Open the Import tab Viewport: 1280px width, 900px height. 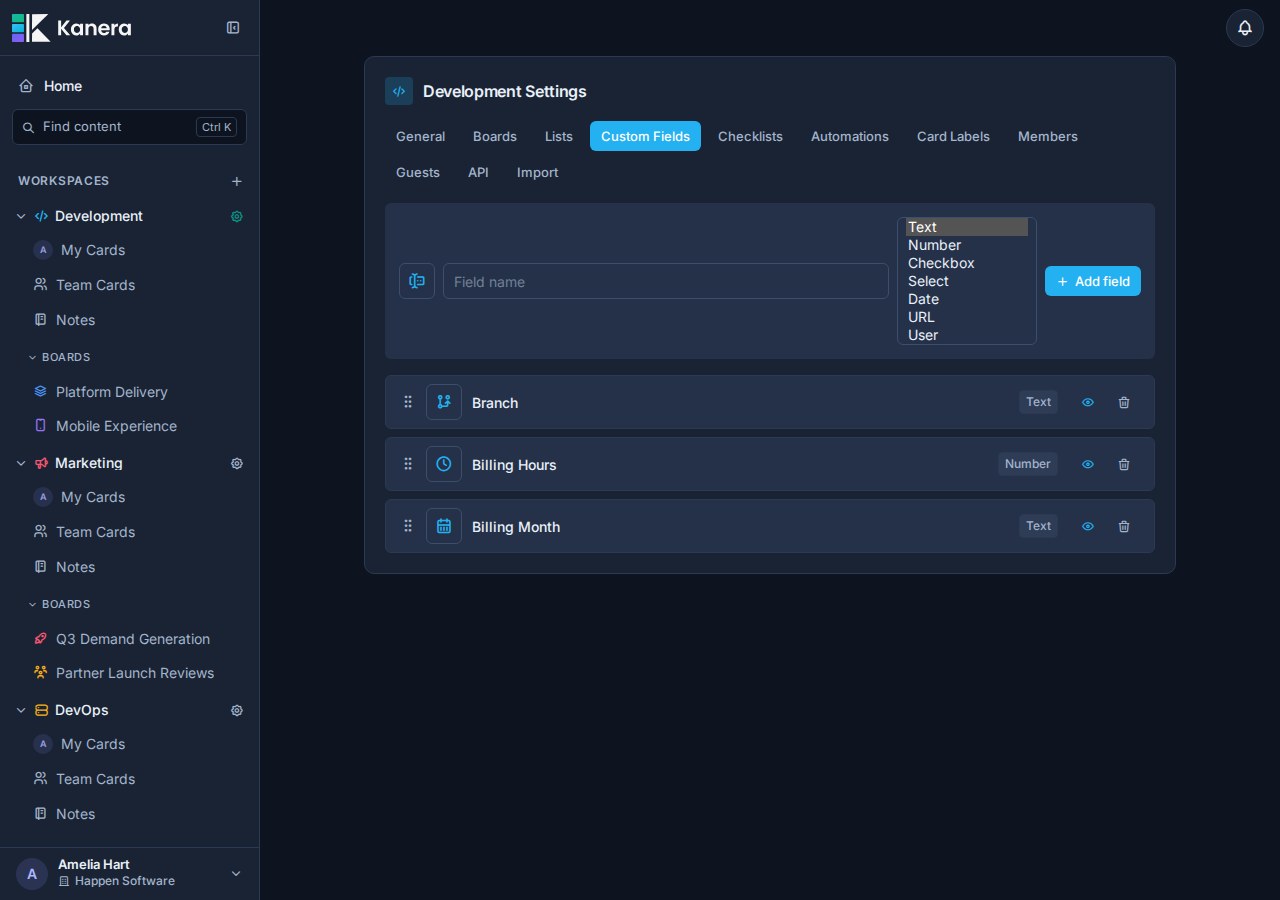(x=538, y=172)
